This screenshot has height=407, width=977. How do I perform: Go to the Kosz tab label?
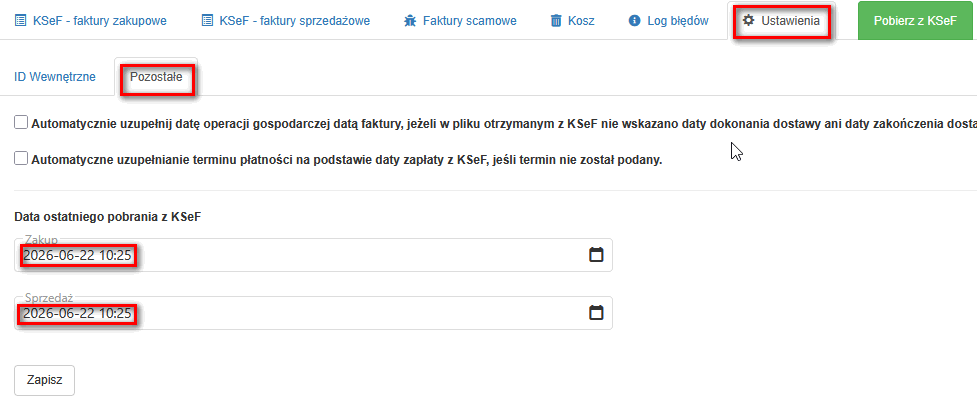[x=581, y=21]
